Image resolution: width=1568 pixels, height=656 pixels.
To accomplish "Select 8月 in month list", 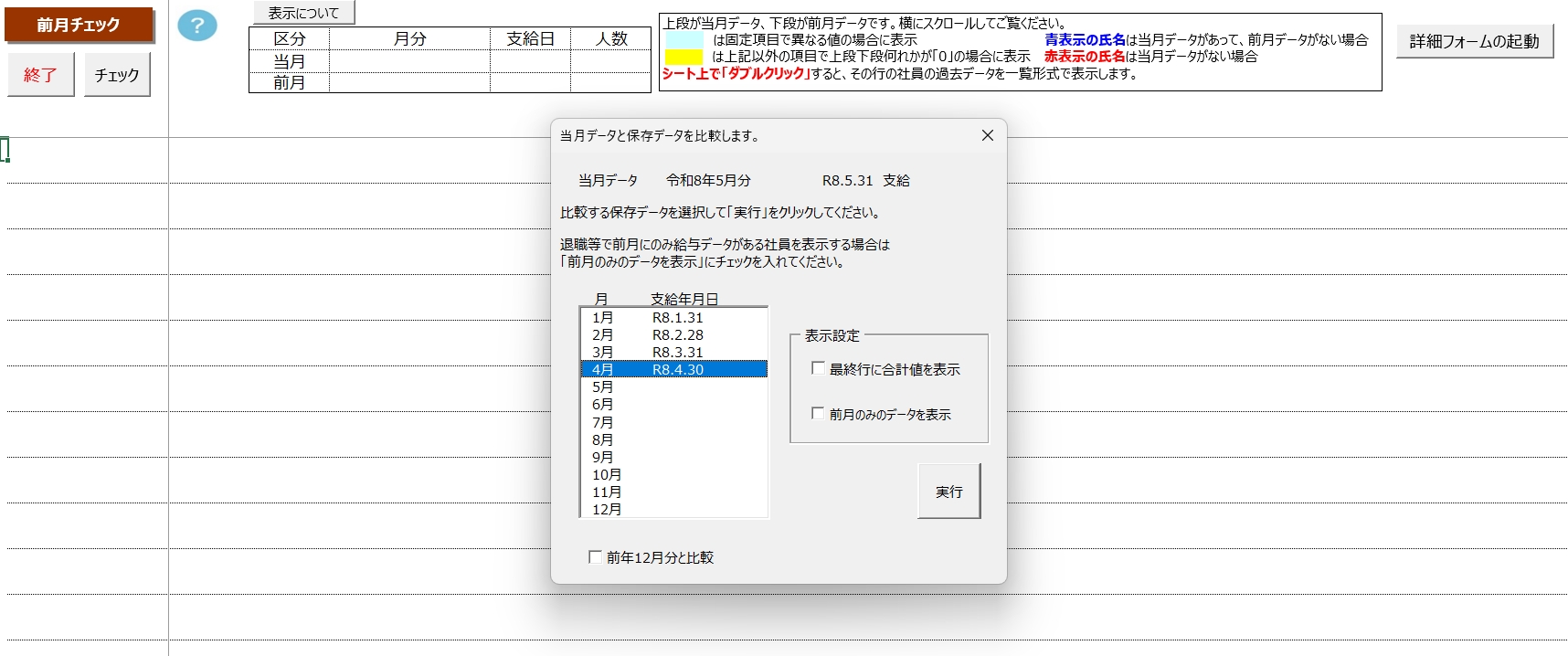I will [x=674, y=440].
